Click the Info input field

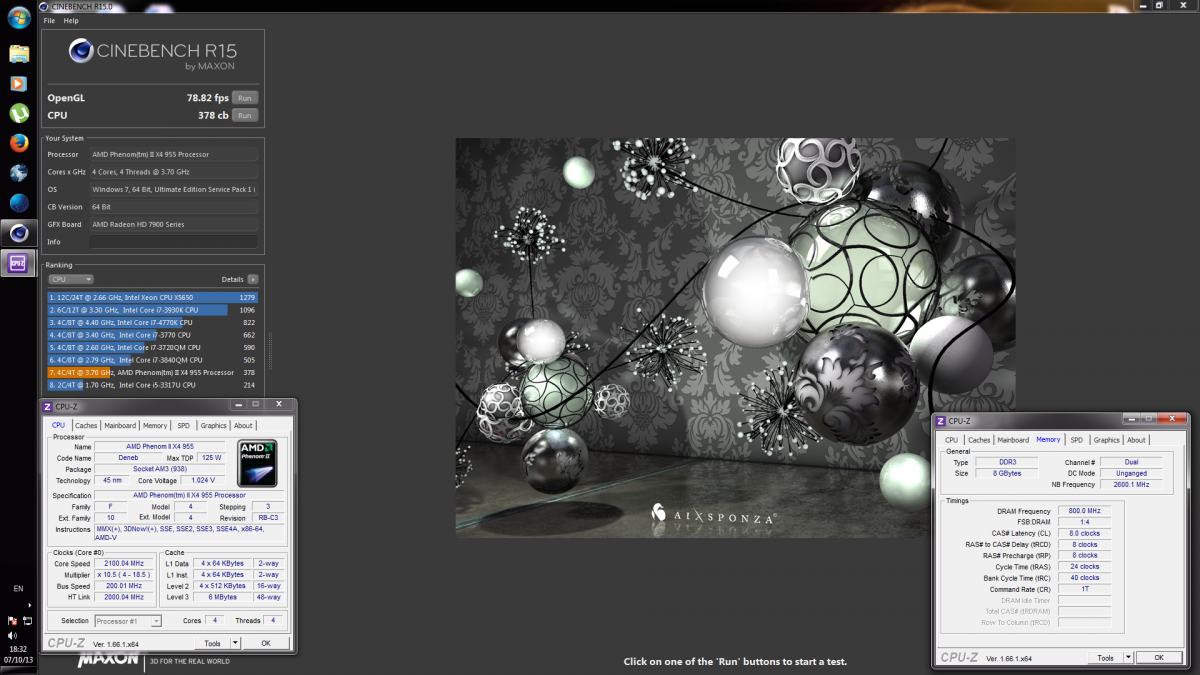coord(174,242)
